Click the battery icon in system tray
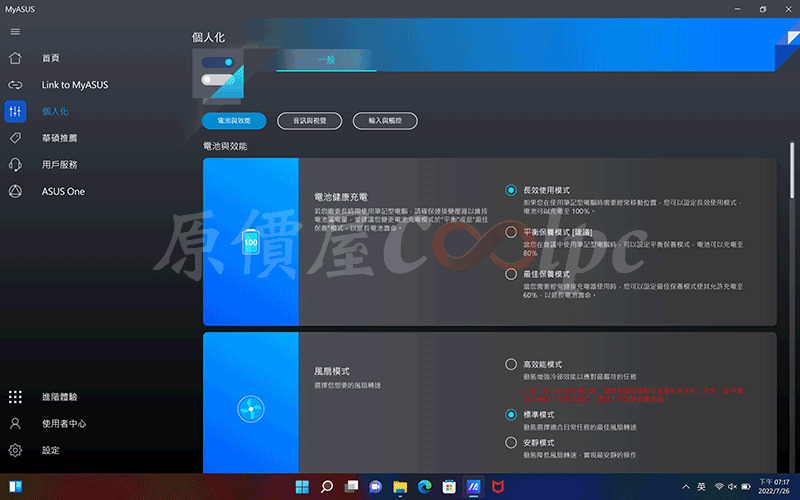Viewport: 800px width, 500px height. 746,487
